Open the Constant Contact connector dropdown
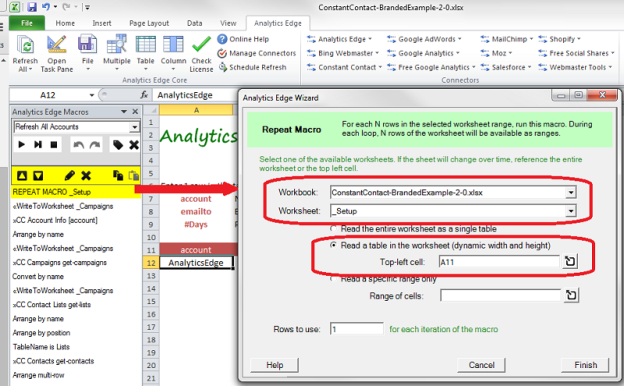The width and height of the screenshot is (624, 386). pos(345,67)
